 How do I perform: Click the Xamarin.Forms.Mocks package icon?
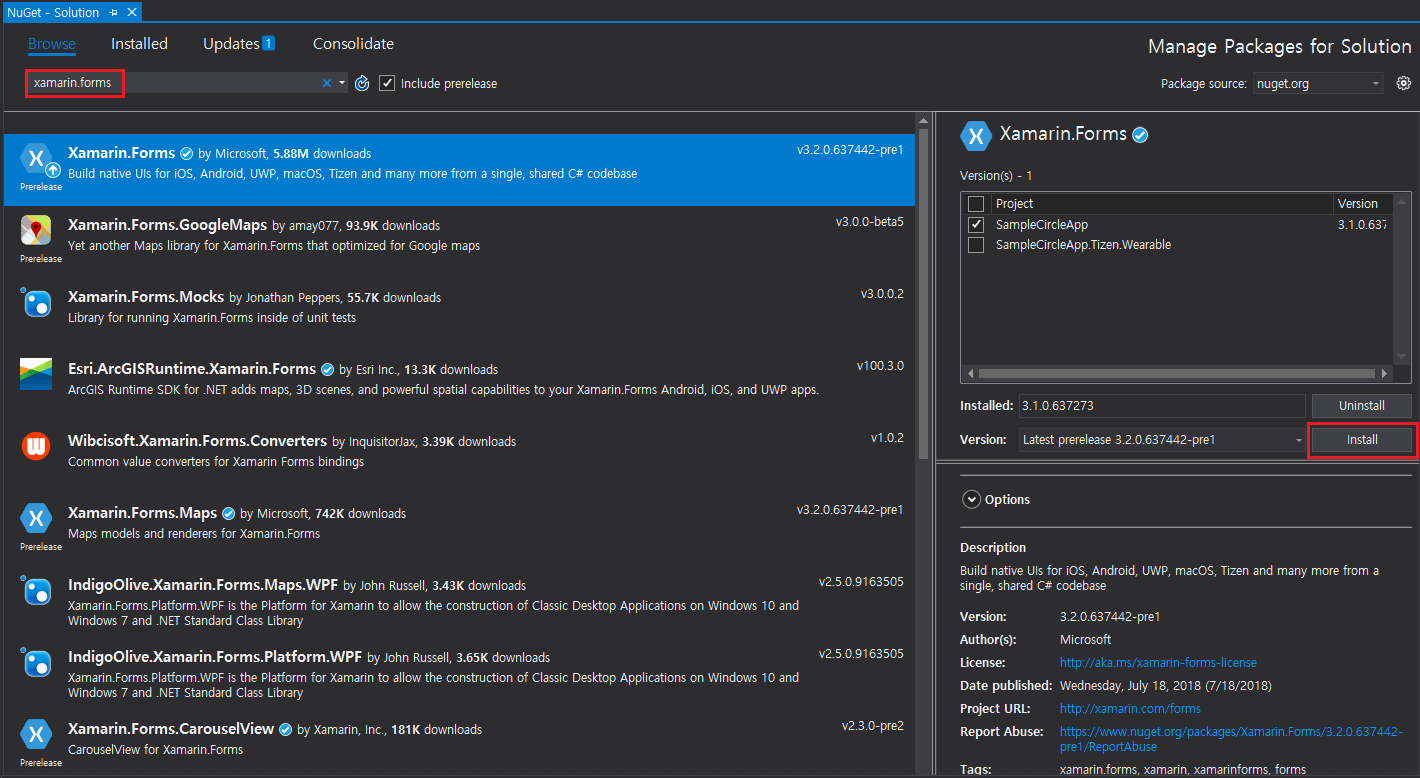pyautogui.click(x=36, y=302)
